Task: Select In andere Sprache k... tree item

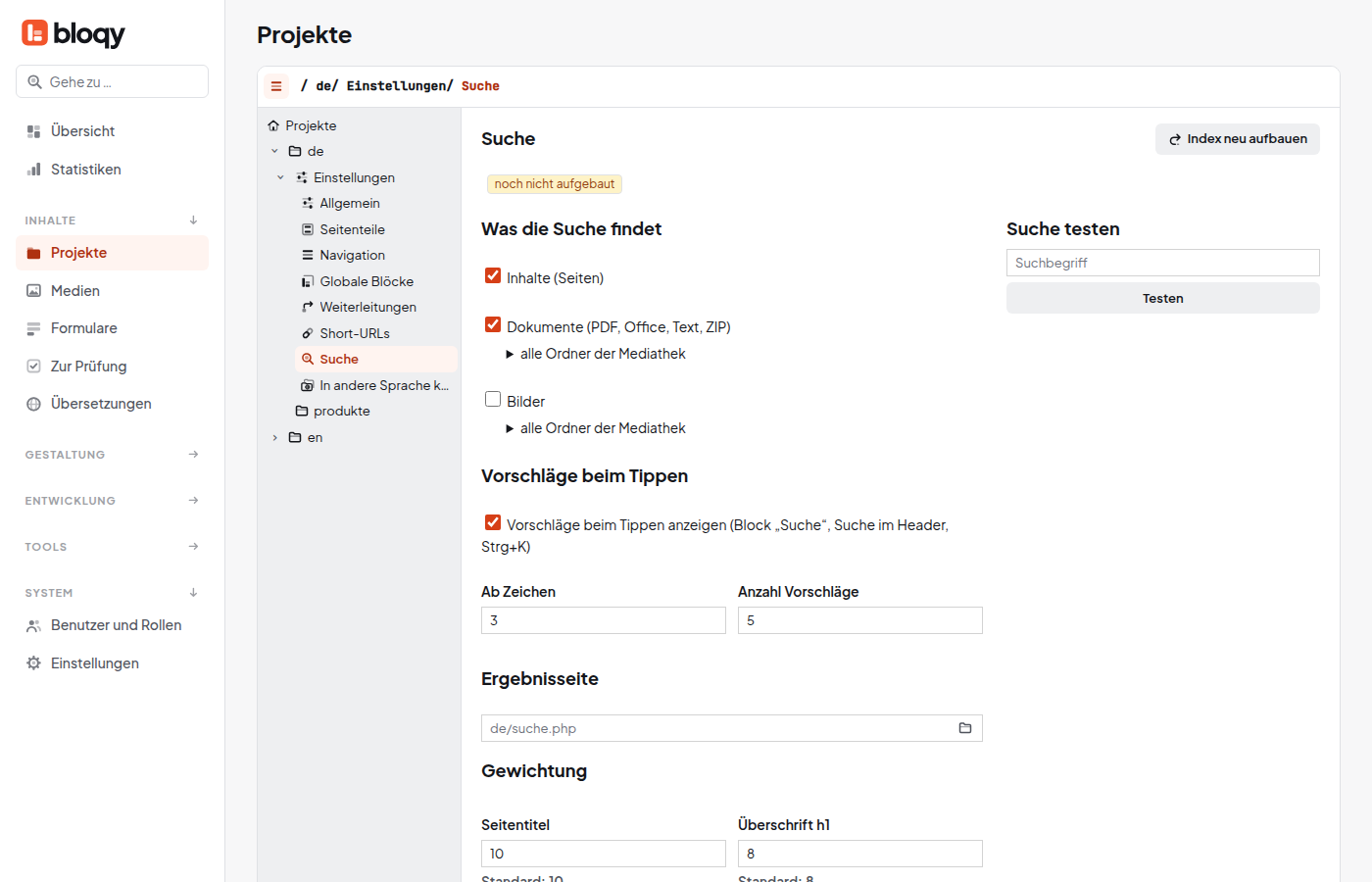Action: click(376, 385)
